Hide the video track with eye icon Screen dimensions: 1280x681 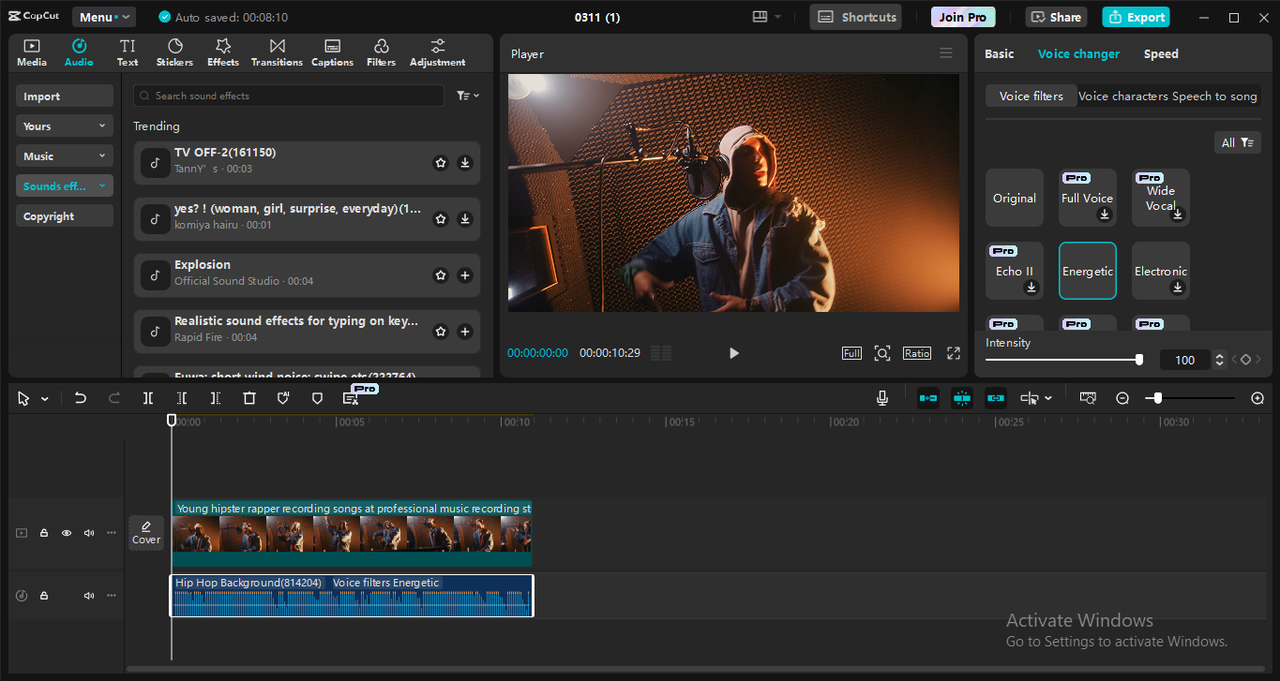coord(67,533)
